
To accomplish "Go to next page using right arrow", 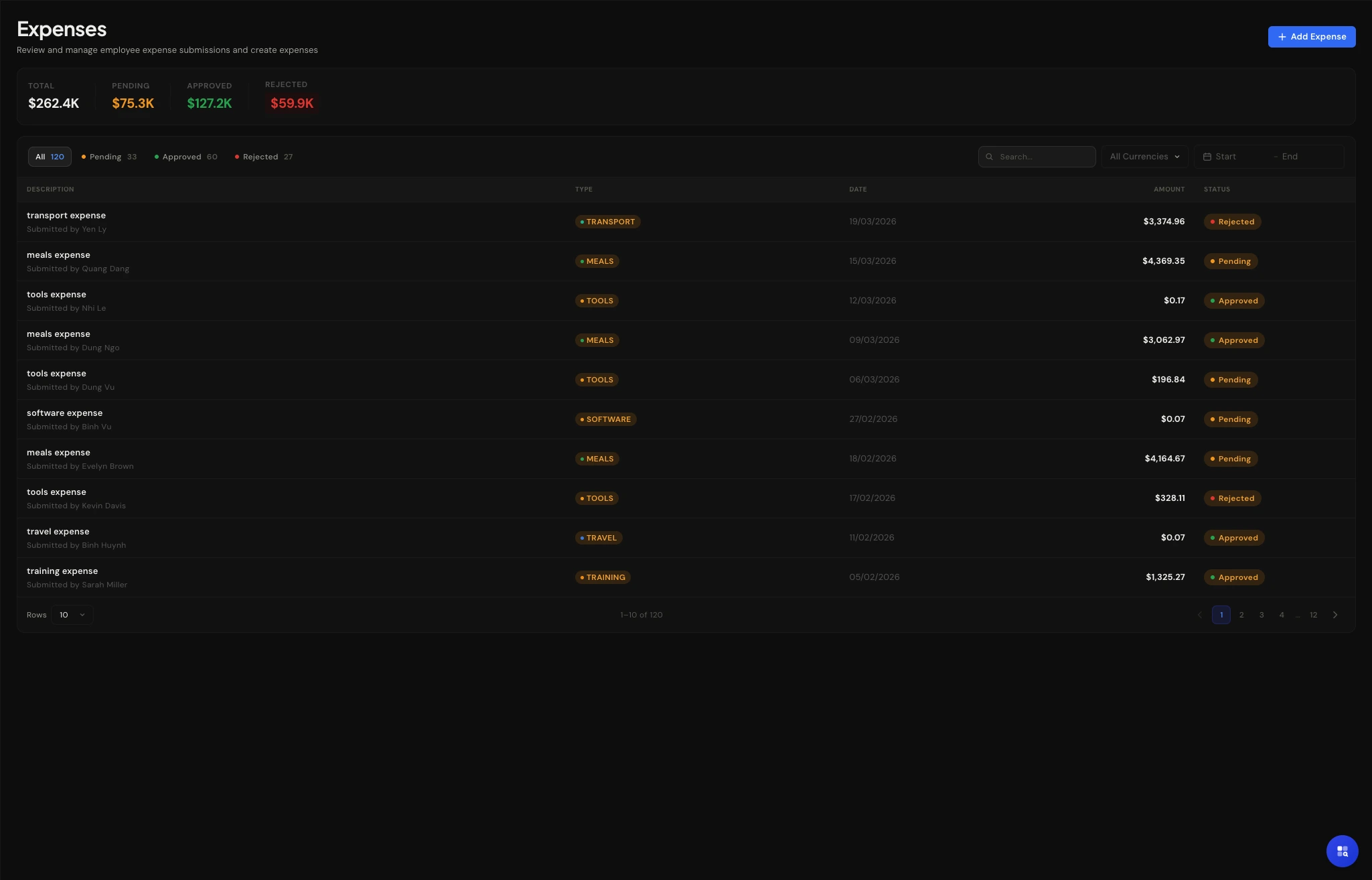I will tap(1335, 615).
